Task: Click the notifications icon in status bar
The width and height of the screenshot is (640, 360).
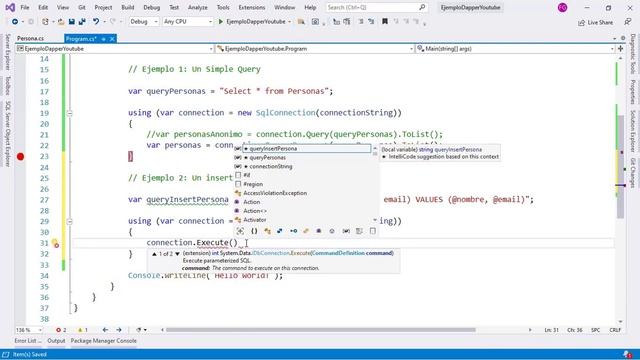Action: click(627, 354)
